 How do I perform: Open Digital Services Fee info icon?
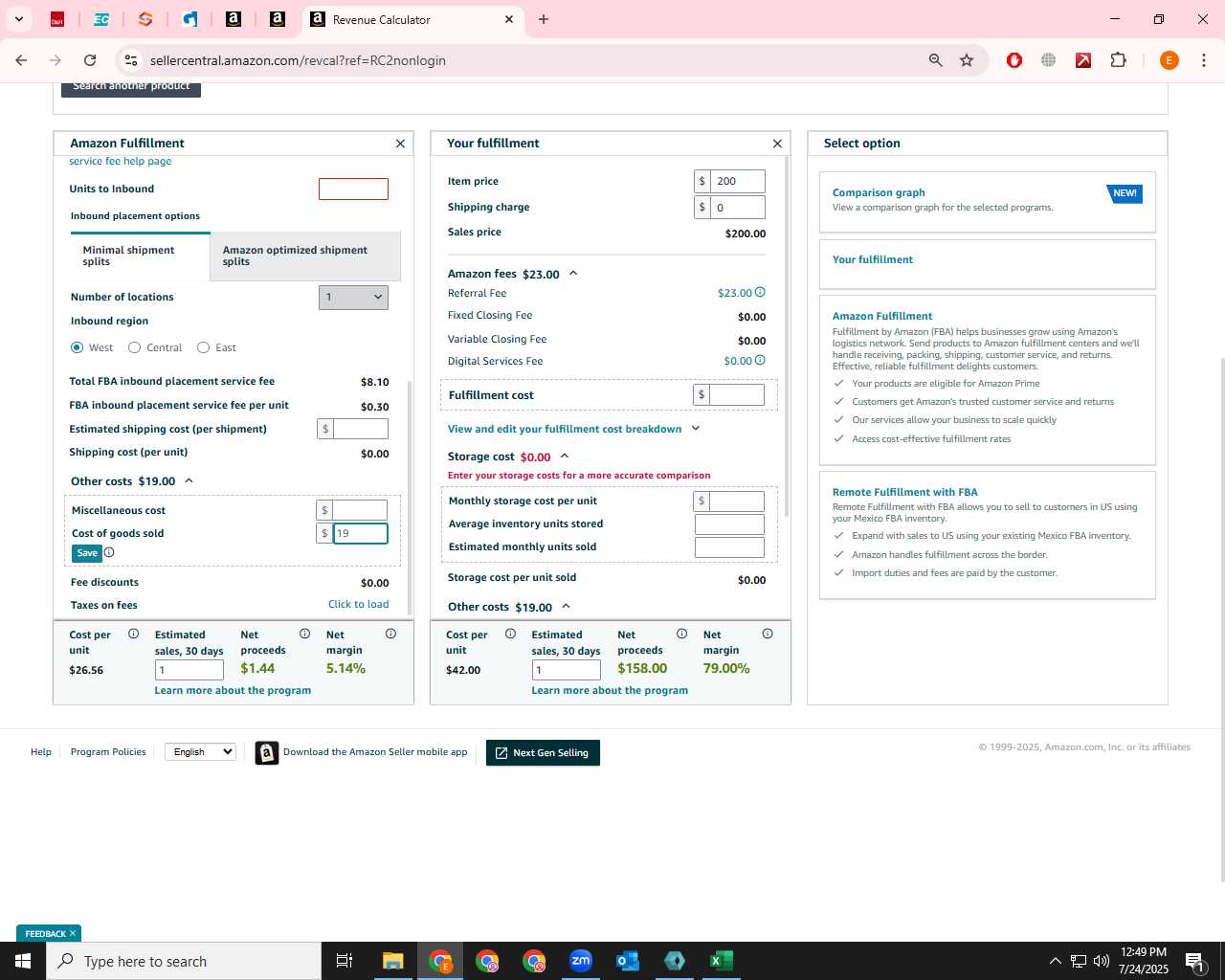coord(760,361)
